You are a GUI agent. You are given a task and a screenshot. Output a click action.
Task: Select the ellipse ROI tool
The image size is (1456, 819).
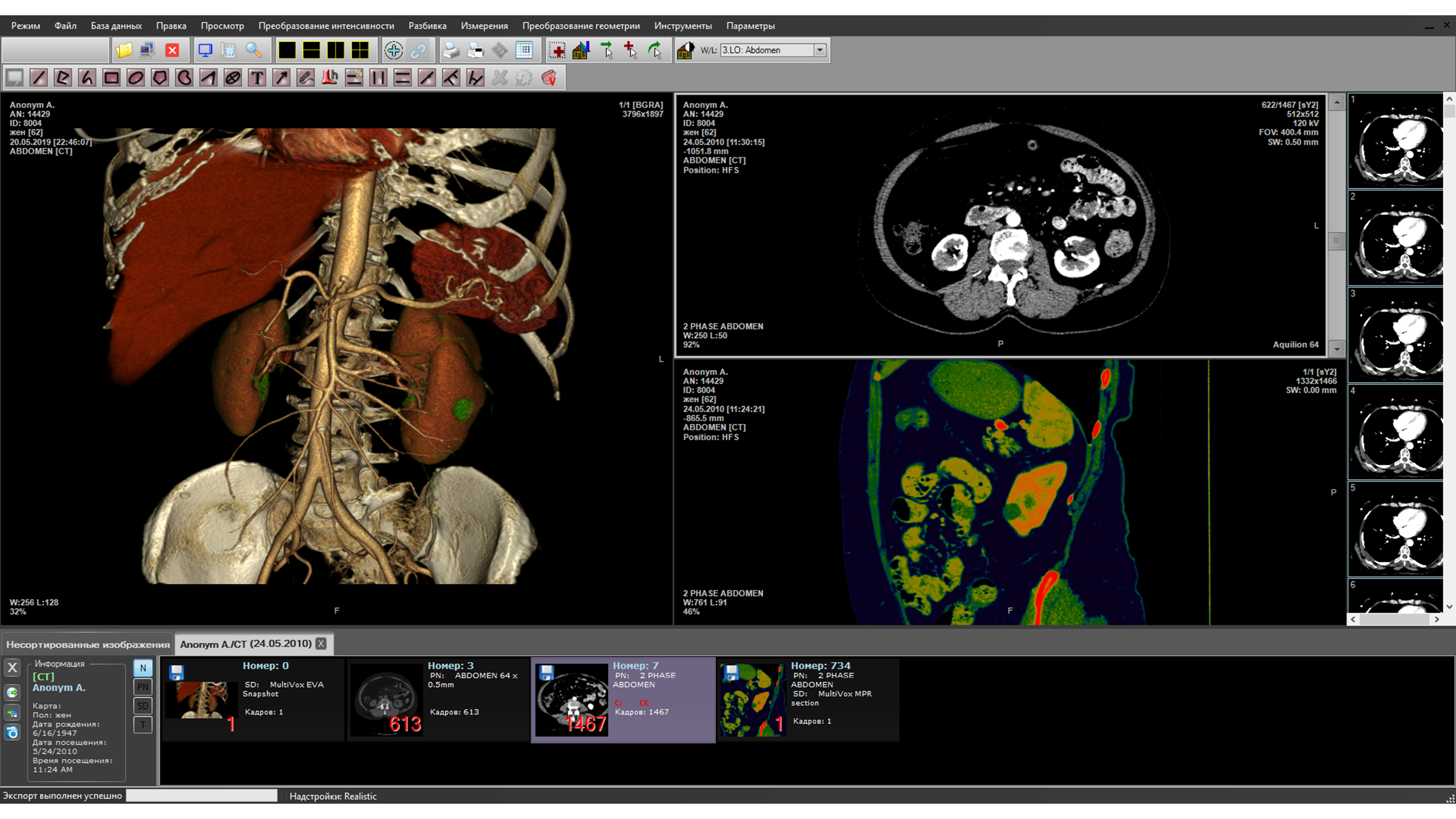pos(136,78)
